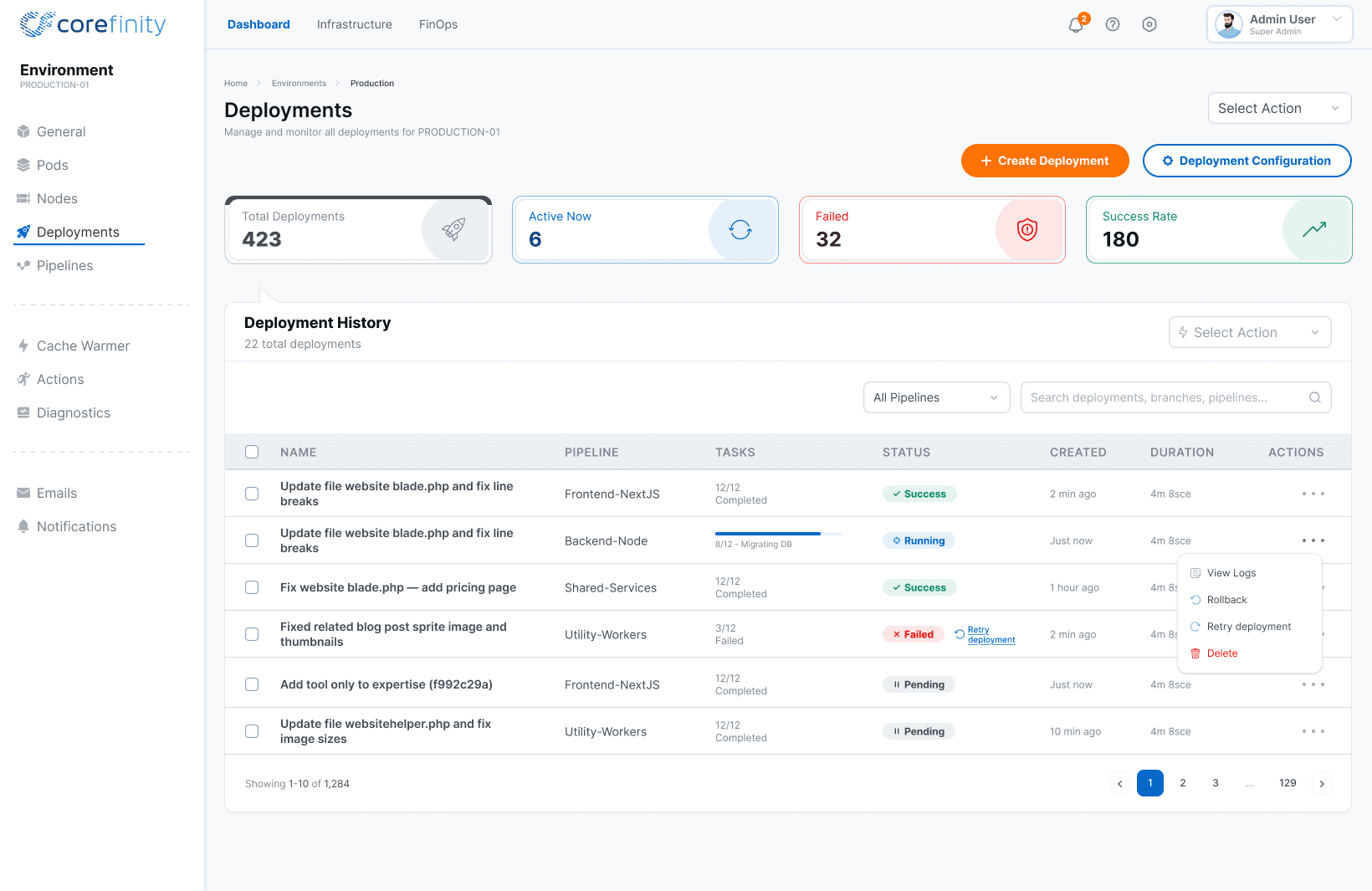Switch to the FinOps tab
1372x891 pixels.
click(438, 24)
